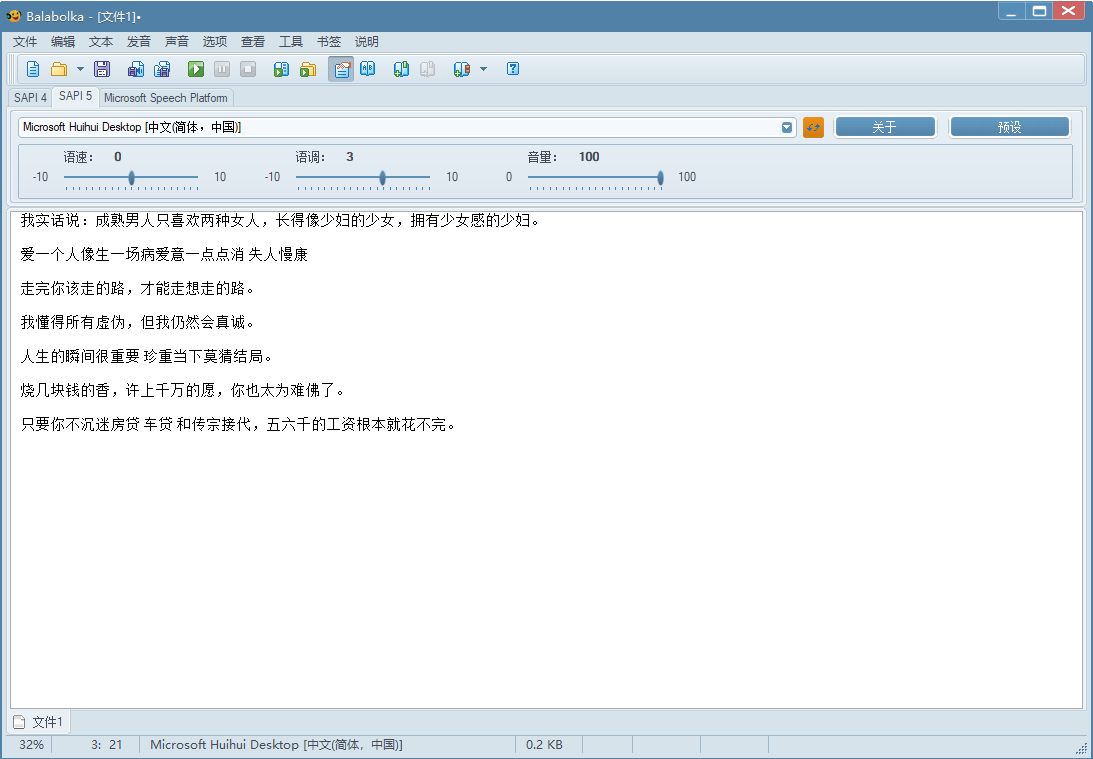The image size is (1093, 759).
Task: Click the line 爱一个人像生一场病
Action: 164,254
